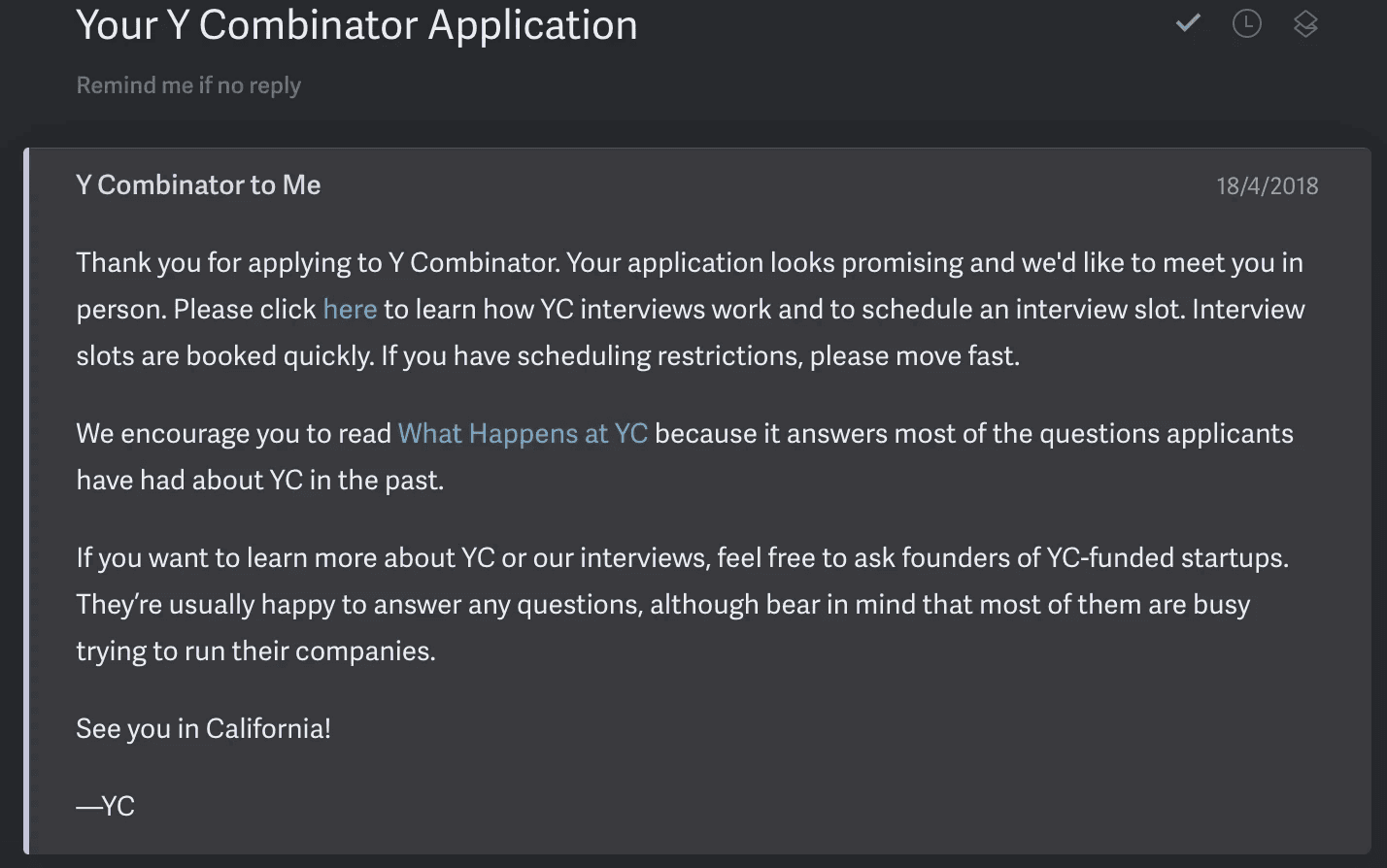This screenshot has width=1387, height=868.
Task: Select the "18/4/2018" timestamp
Action: click(x=1268, y=184)
